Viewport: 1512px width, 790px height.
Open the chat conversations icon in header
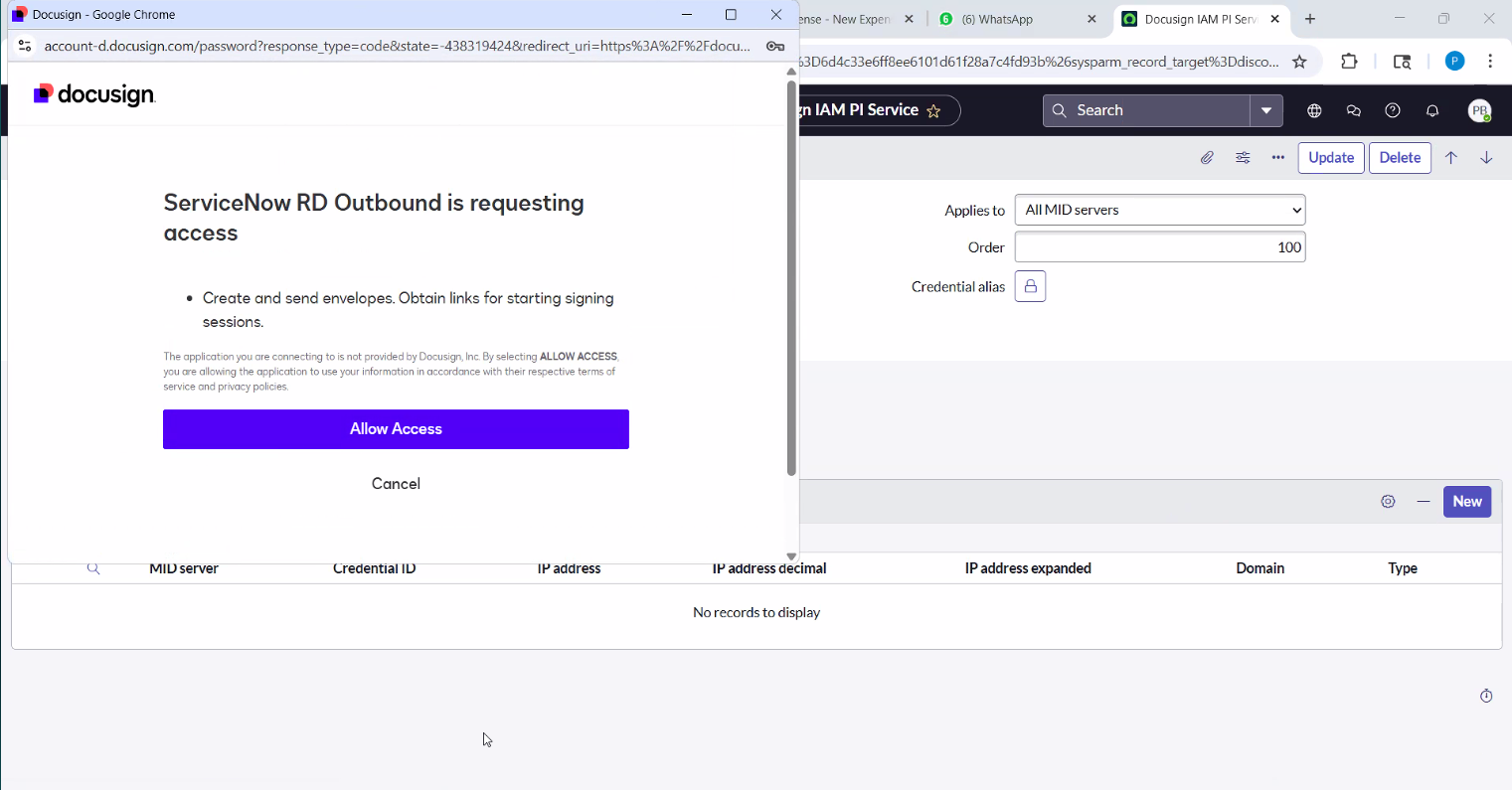tap(1353, 110)
